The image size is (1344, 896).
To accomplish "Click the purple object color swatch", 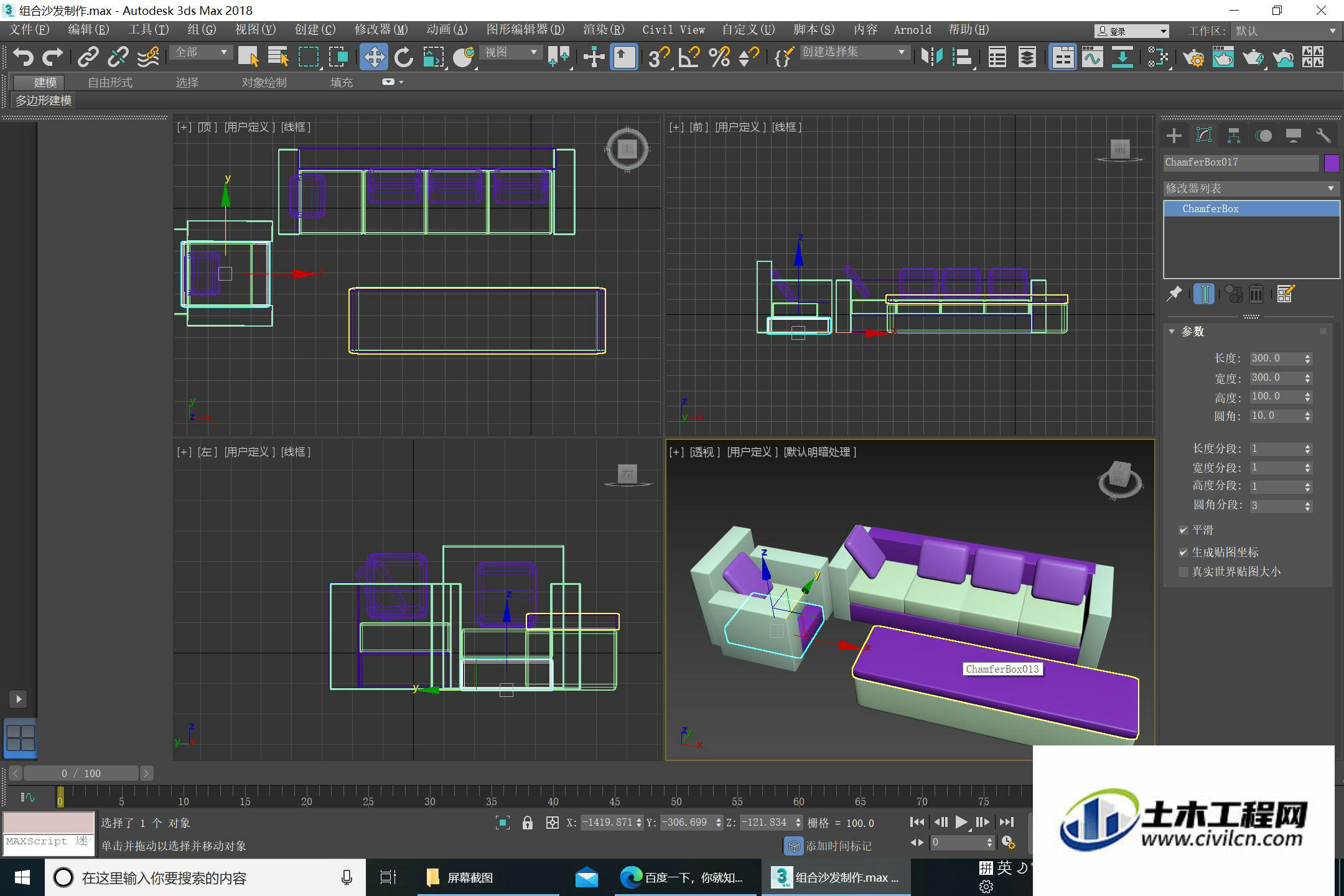I will click(1332, 163).
